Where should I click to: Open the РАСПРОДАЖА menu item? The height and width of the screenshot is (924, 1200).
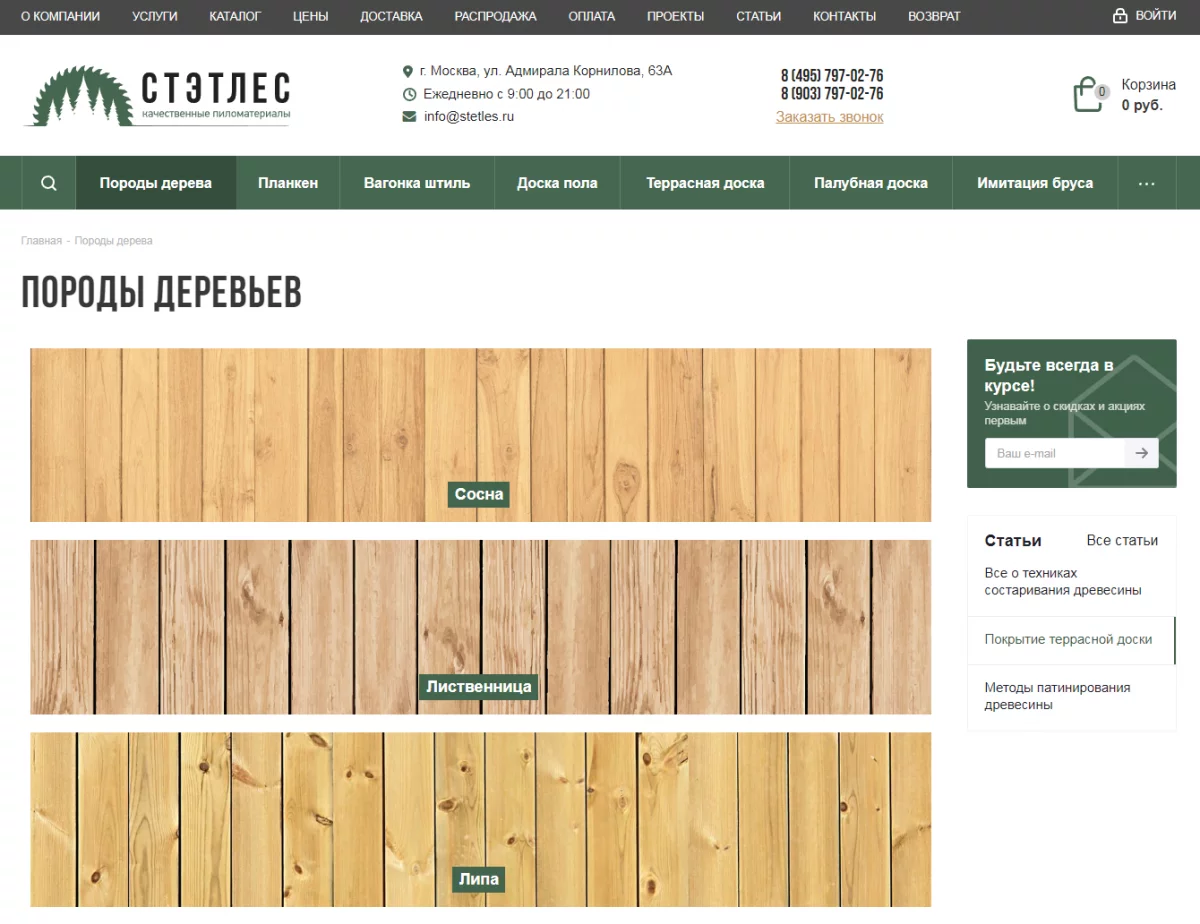[x=495, y=16]
